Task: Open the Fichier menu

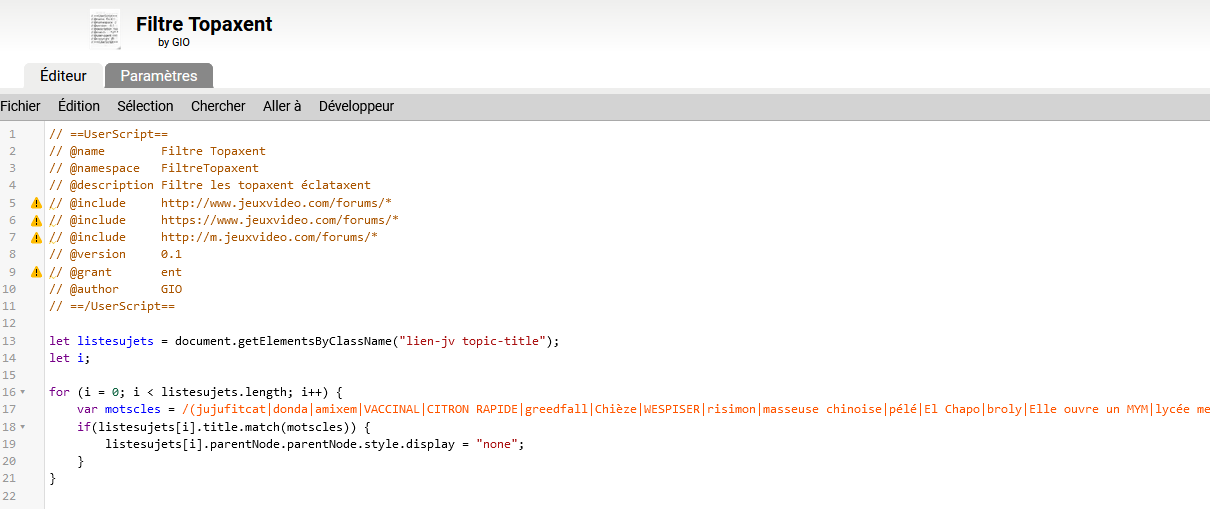Action: (x=20, y=106)
